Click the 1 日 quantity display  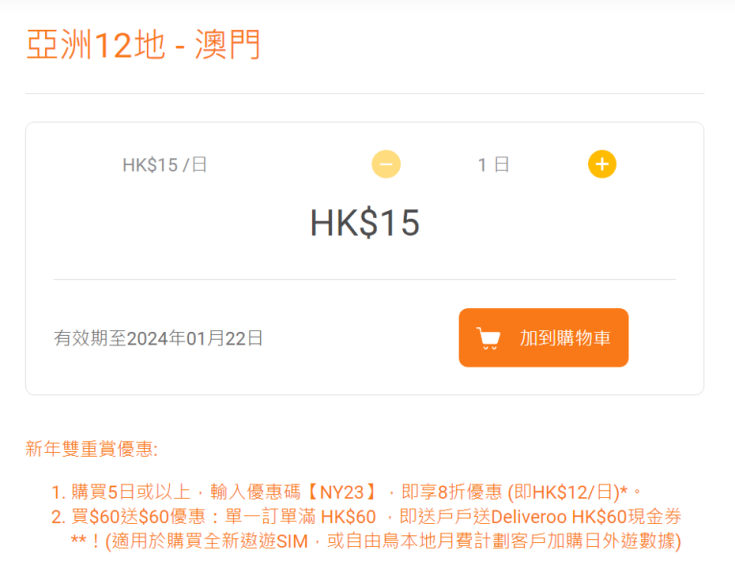[494, 165]
